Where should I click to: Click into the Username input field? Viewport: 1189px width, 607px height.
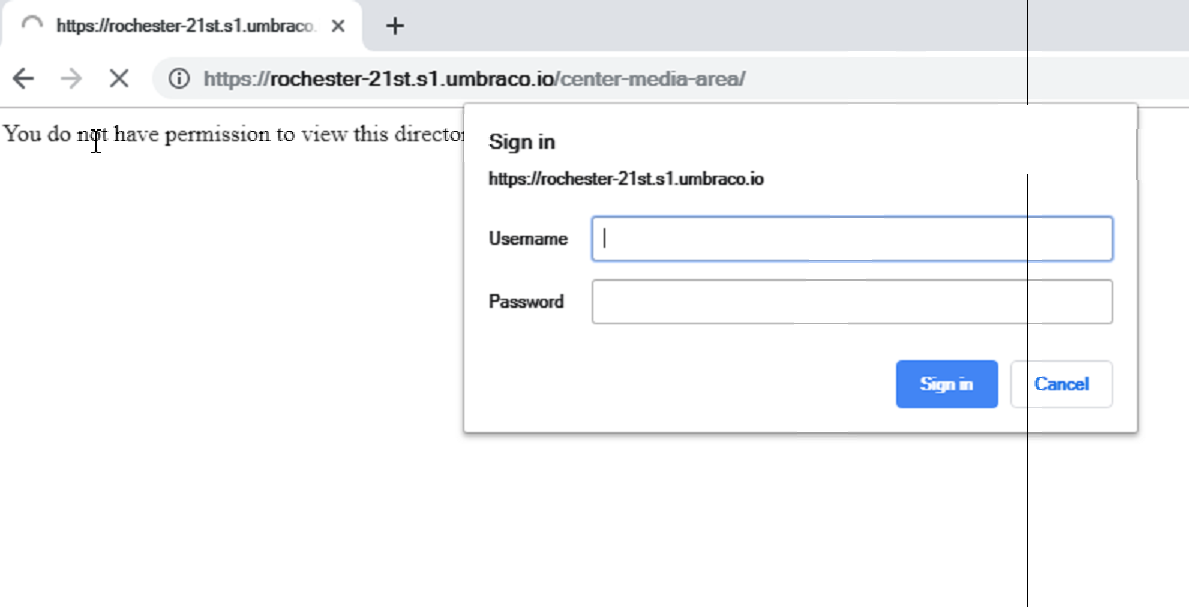click(x=852, y=239)
